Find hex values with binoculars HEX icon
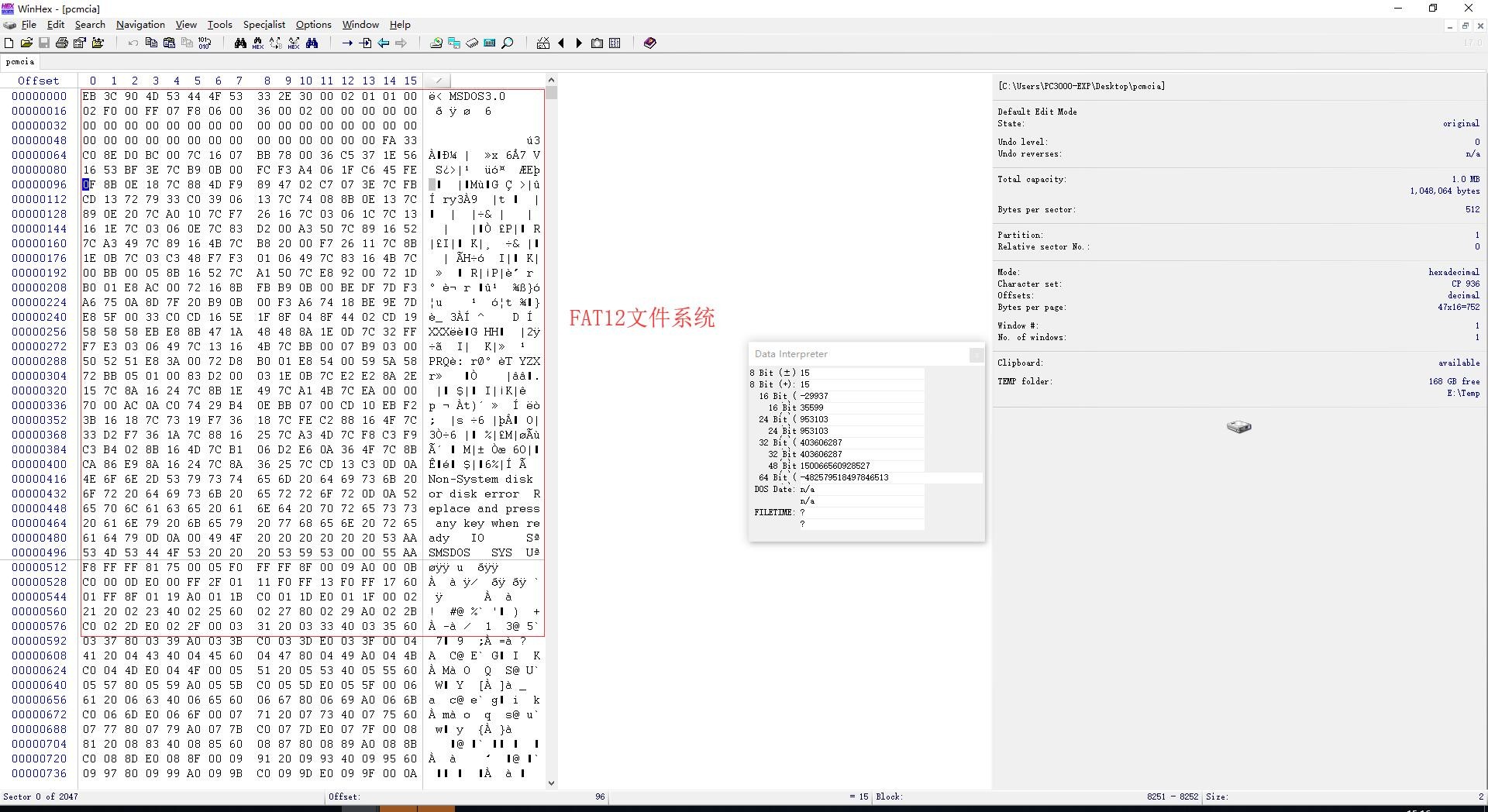The width and height of the screenshot is (1488, 812). pos(258,43)
